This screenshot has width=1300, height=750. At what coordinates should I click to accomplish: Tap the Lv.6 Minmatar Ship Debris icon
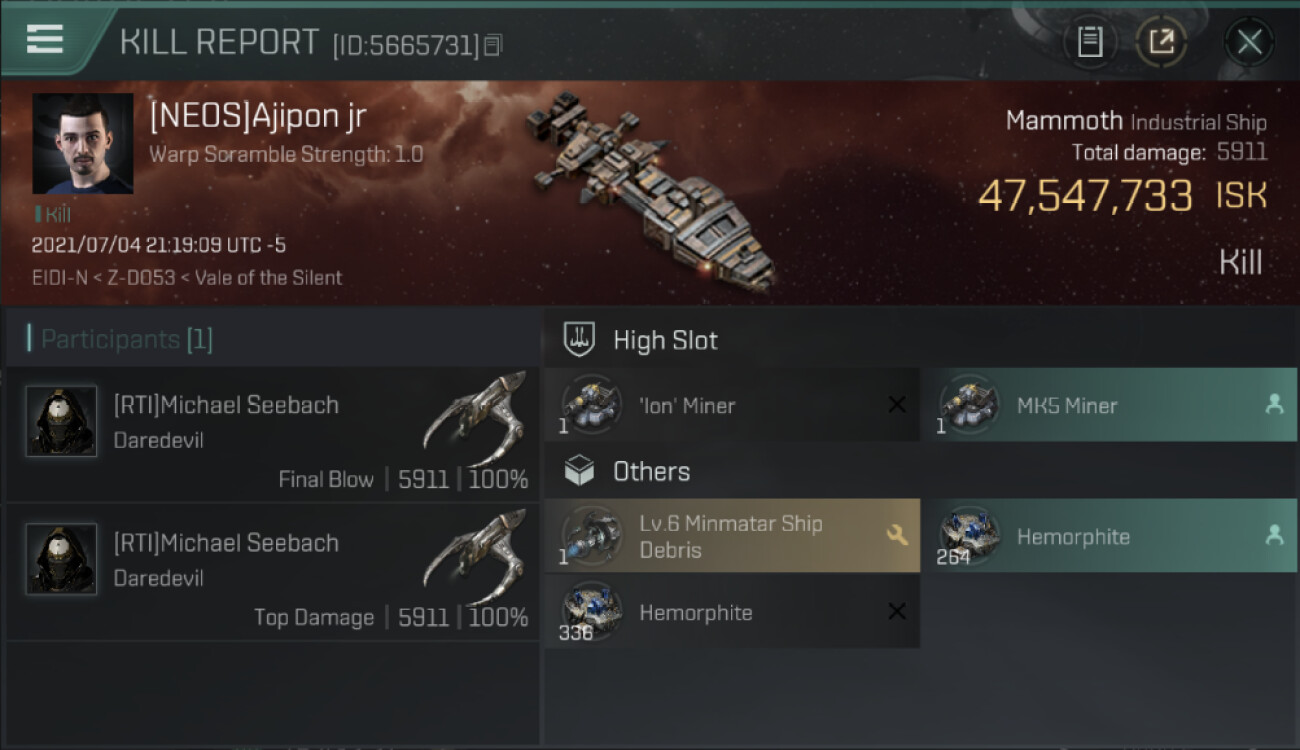591,536
